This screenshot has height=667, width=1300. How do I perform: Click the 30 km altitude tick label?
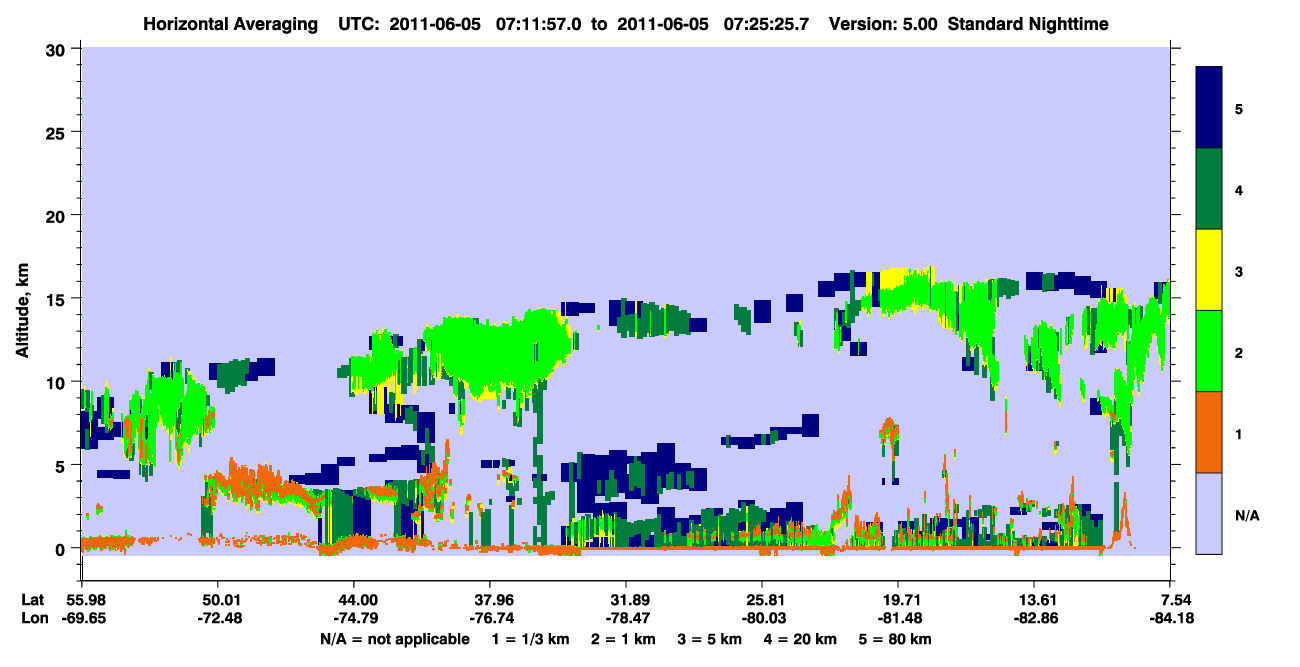pyautogui.click(x=56, y=48)
